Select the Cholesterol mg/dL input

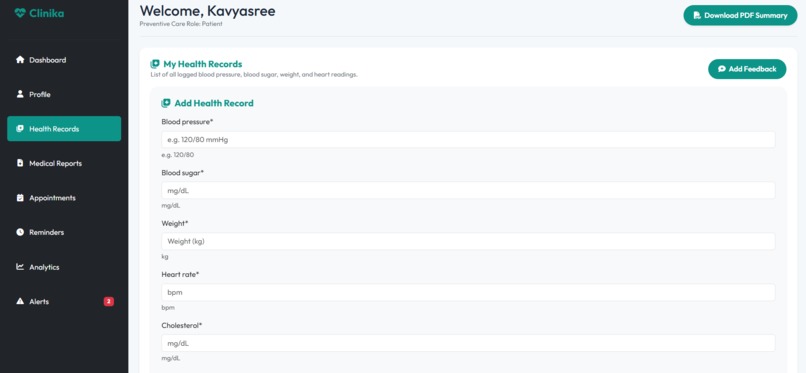click(468, 343)
